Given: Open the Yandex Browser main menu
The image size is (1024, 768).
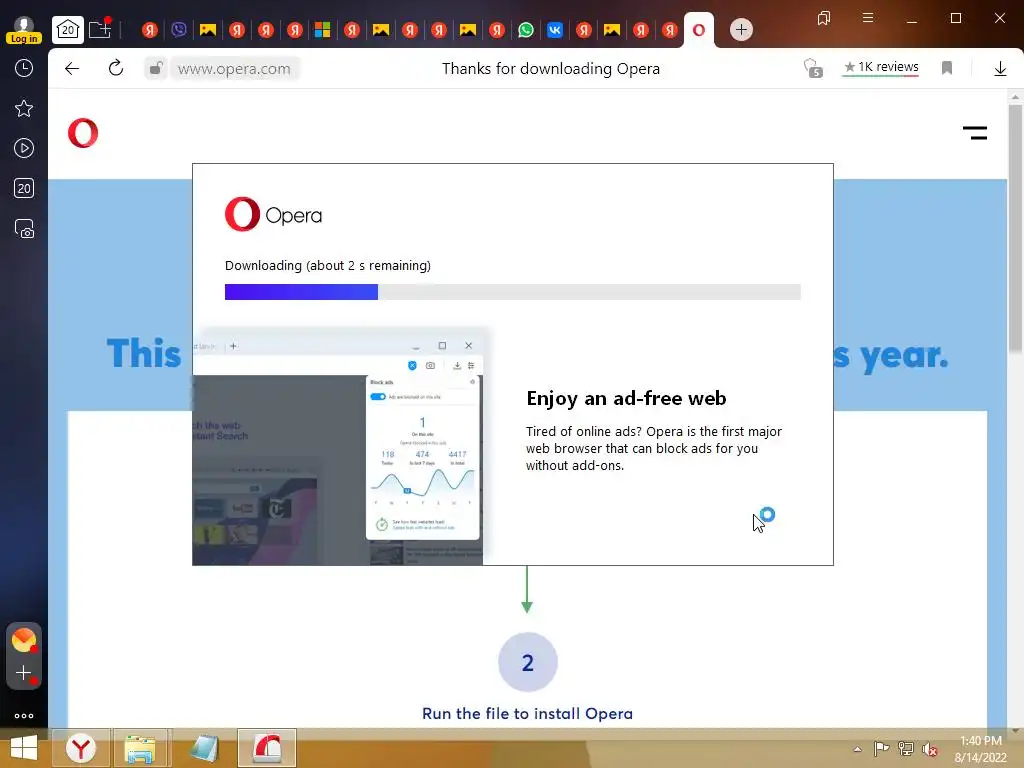Looking at the screenshot, I should (x=867, y=18).
